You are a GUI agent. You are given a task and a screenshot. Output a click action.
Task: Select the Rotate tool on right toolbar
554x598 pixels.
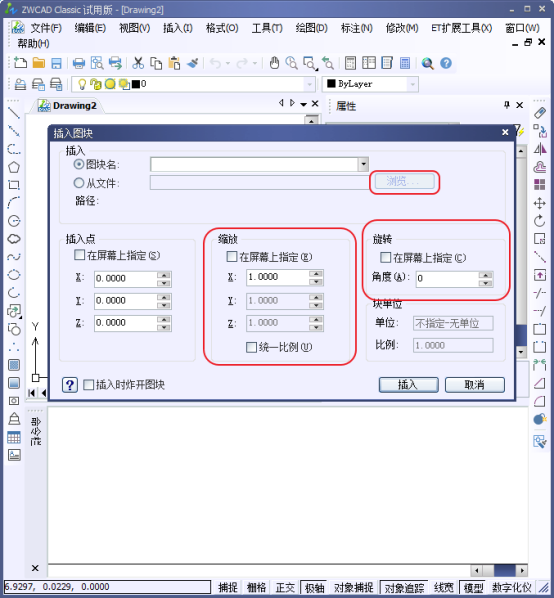pyautogui.click(x=540, y=221)
